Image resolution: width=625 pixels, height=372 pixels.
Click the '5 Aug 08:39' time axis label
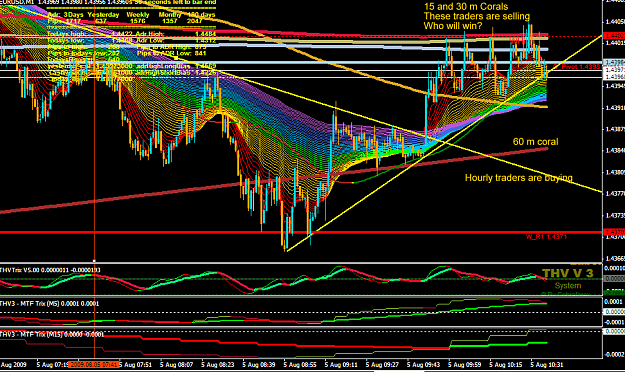(x=259, y=364)
